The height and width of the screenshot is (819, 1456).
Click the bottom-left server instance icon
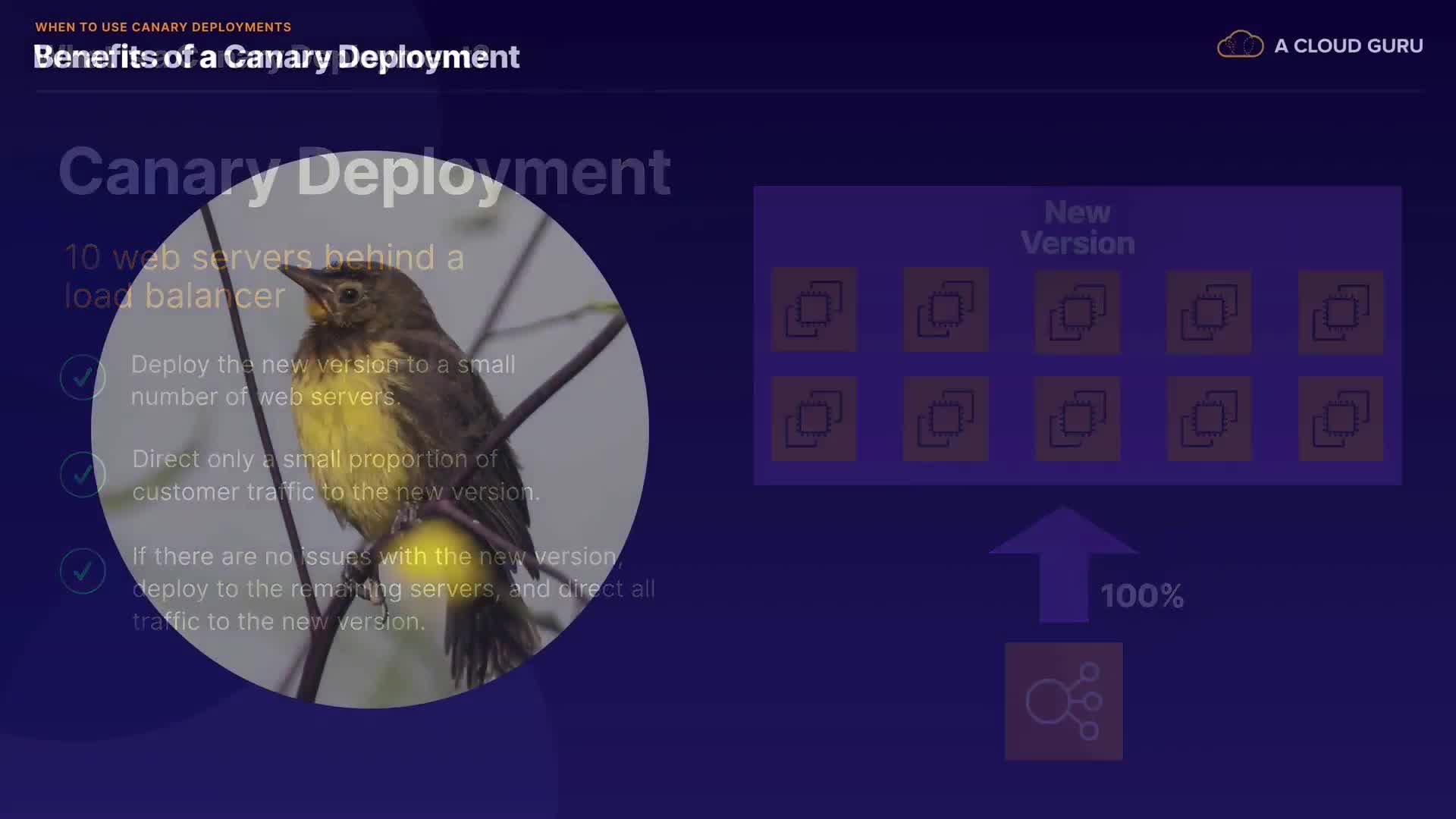814,419
